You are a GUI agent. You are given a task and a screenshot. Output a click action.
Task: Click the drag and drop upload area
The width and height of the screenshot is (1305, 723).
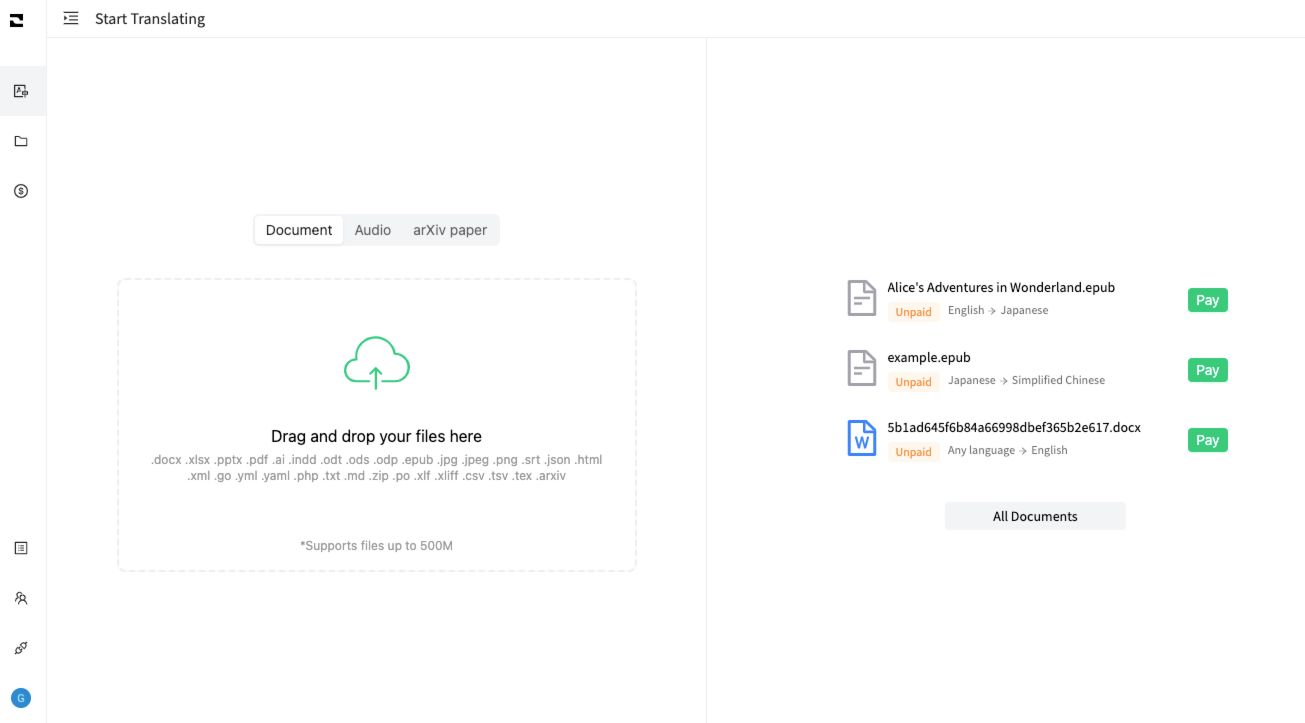pyautogui.click(x=376, y=500)
